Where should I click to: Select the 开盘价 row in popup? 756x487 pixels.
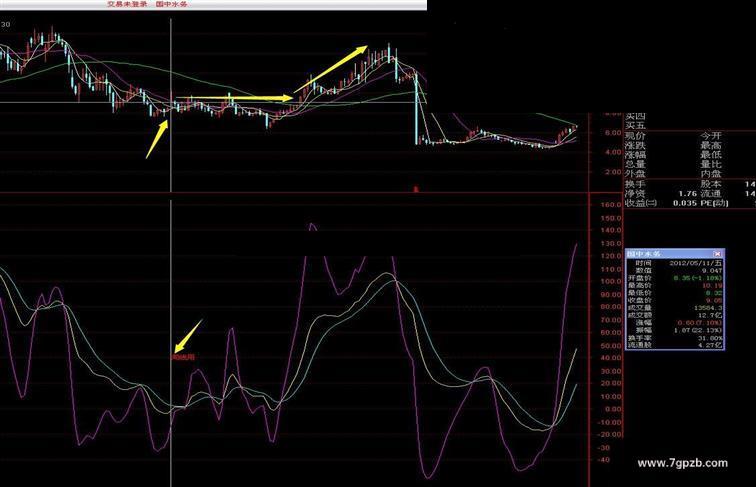675,278
